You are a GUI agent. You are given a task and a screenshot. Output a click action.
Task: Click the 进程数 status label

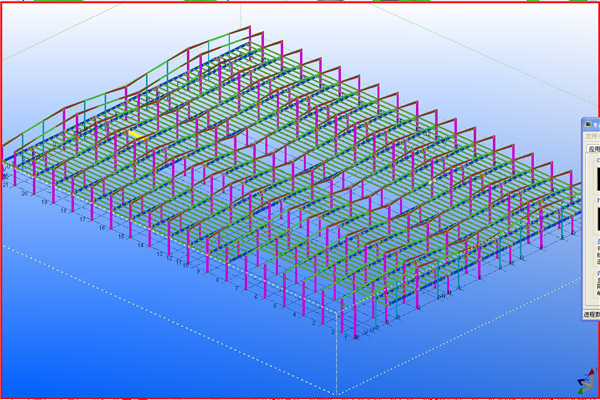(591, 314)
